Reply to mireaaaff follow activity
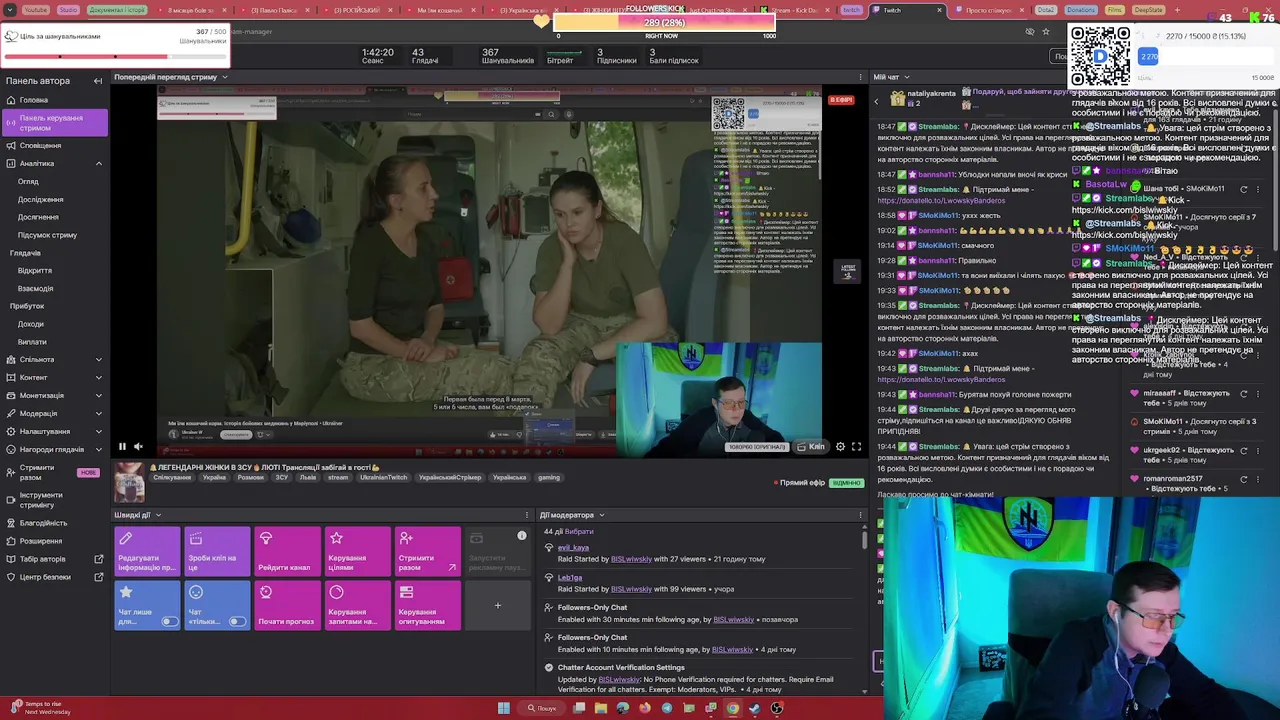 pyautogui.click(x=1244, y=393)
